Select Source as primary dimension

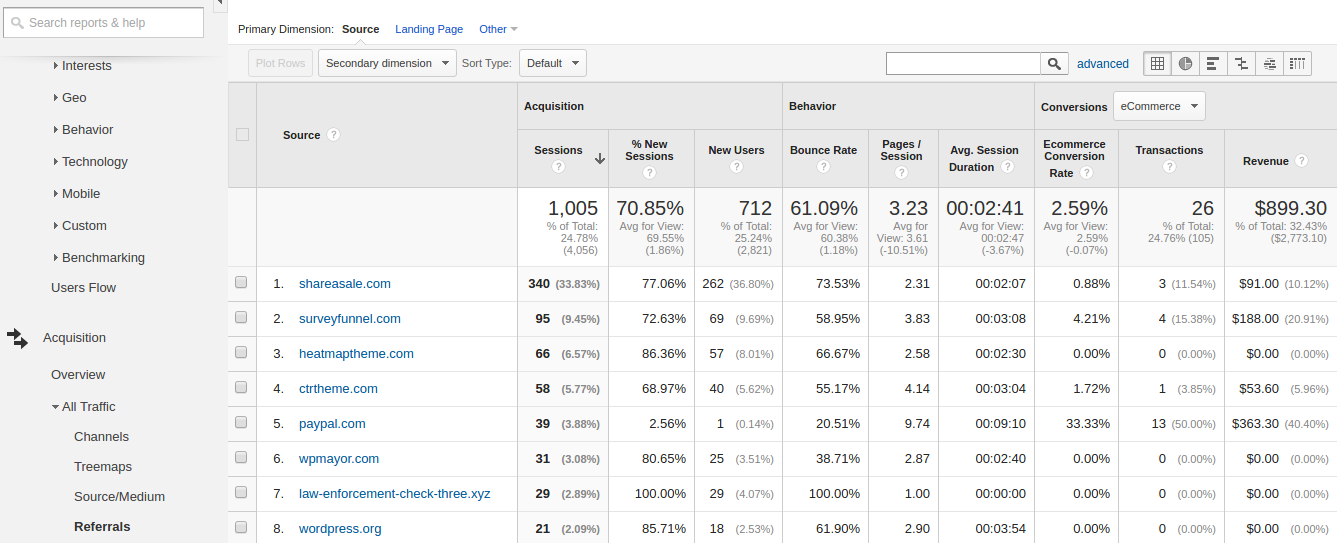(x=360, y=29)
